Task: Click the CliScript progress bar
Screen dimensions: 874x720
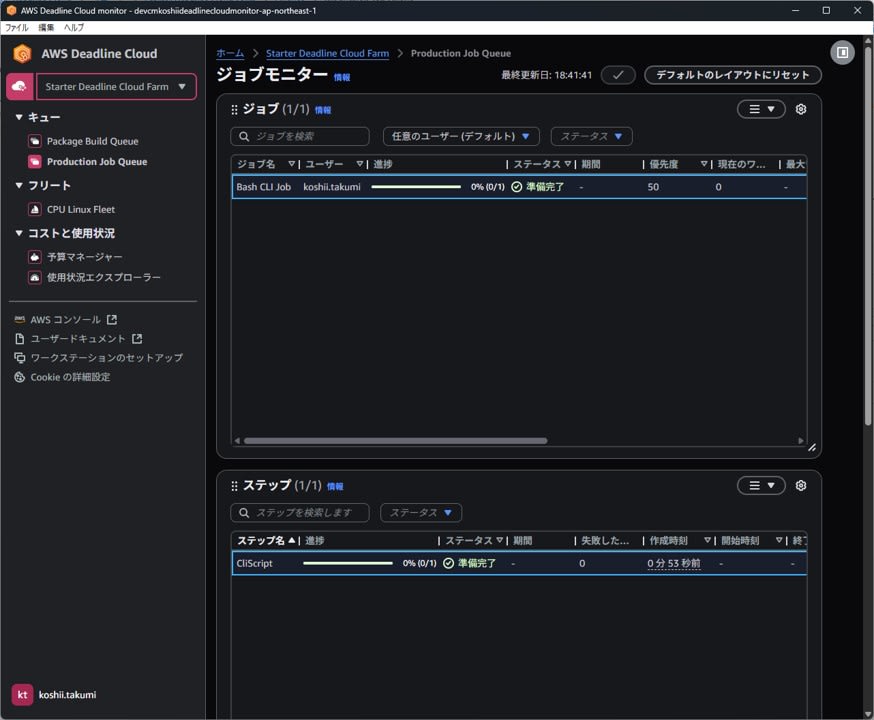Action: [348, 563]
